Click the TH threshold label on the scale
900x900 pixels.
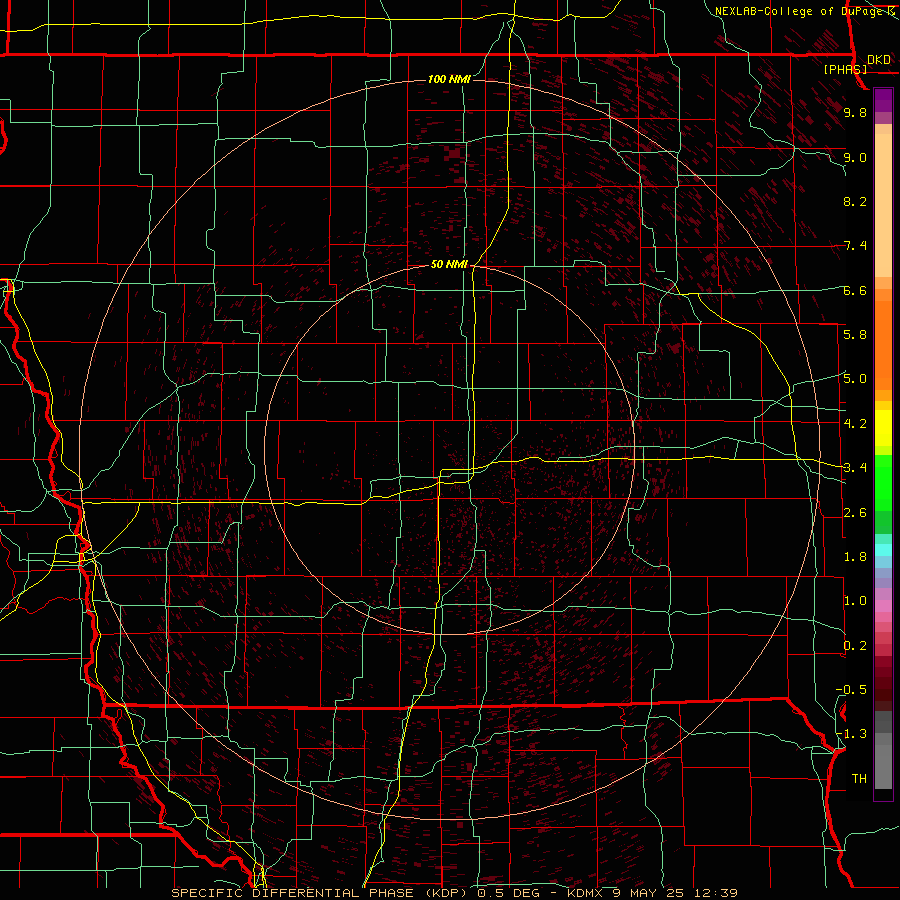point(859,778)
